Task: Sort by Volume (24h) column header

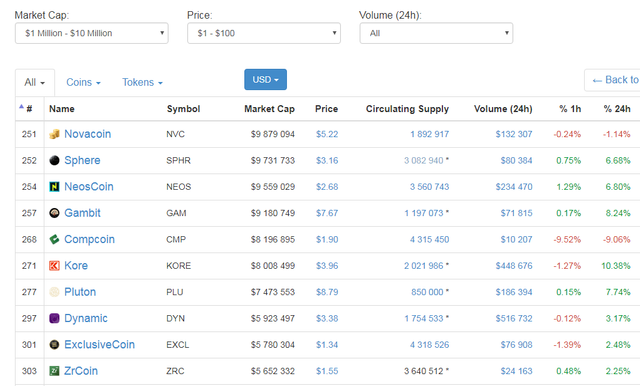Action: pyautogui.click(x=503, y=109)
